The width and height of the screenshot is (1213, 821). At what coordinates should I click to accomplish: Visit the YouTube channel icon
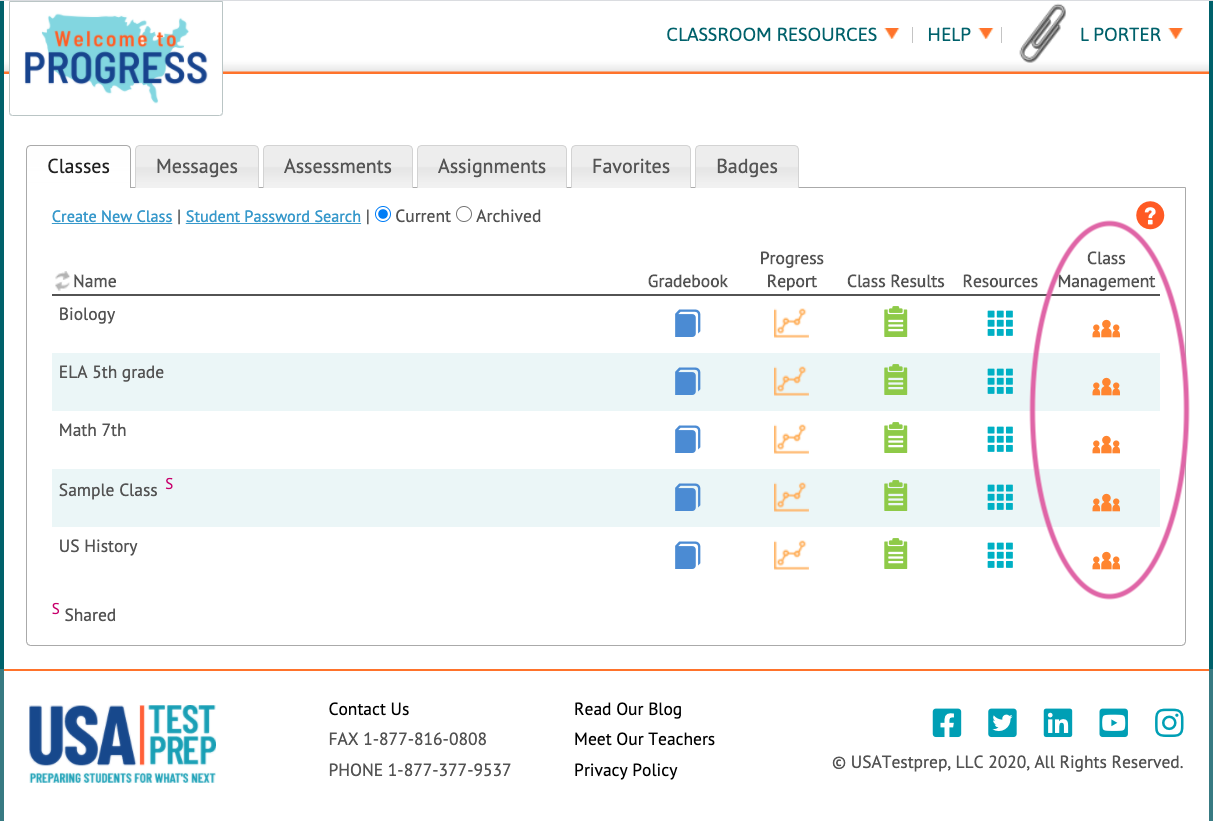click(x=1113, y=722)
